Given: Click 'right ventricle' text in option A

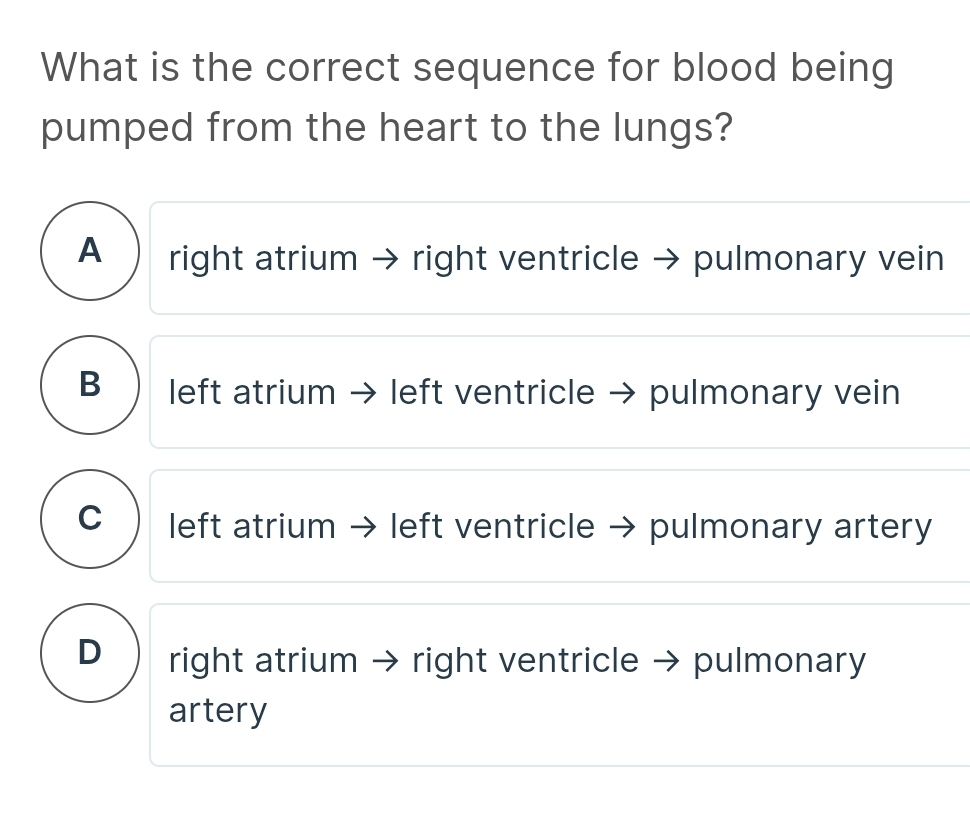Looking at the screenshot, I should click(525, 259).
